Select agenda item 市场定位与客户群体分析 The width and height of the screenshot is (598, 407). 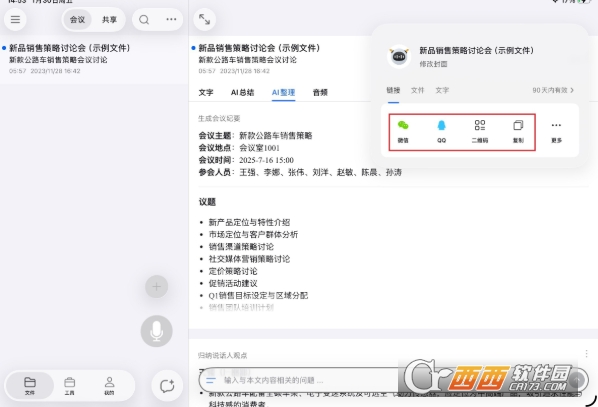[253, 235]
